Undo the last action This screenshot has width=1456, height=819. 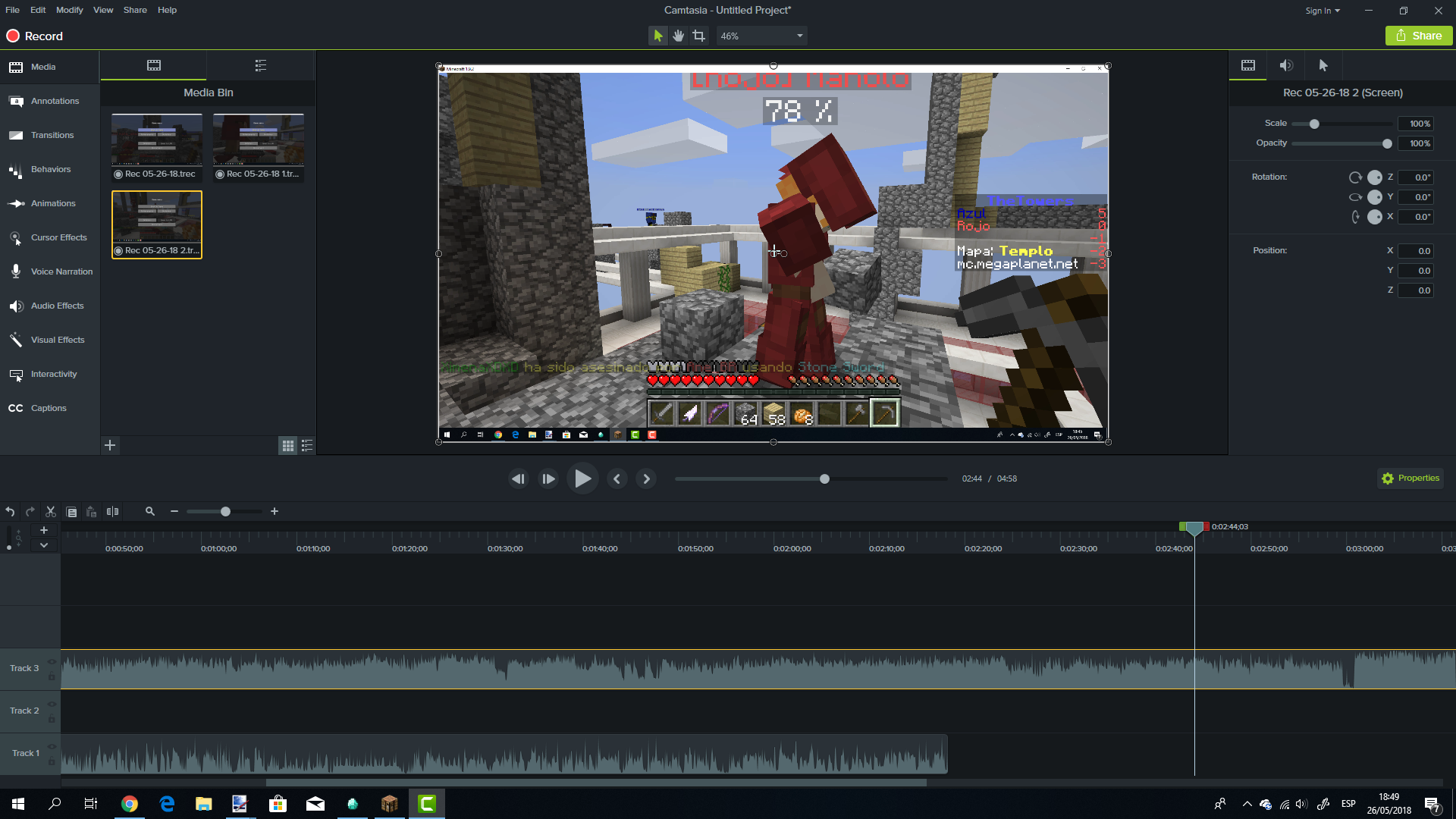tap(10, 512)
